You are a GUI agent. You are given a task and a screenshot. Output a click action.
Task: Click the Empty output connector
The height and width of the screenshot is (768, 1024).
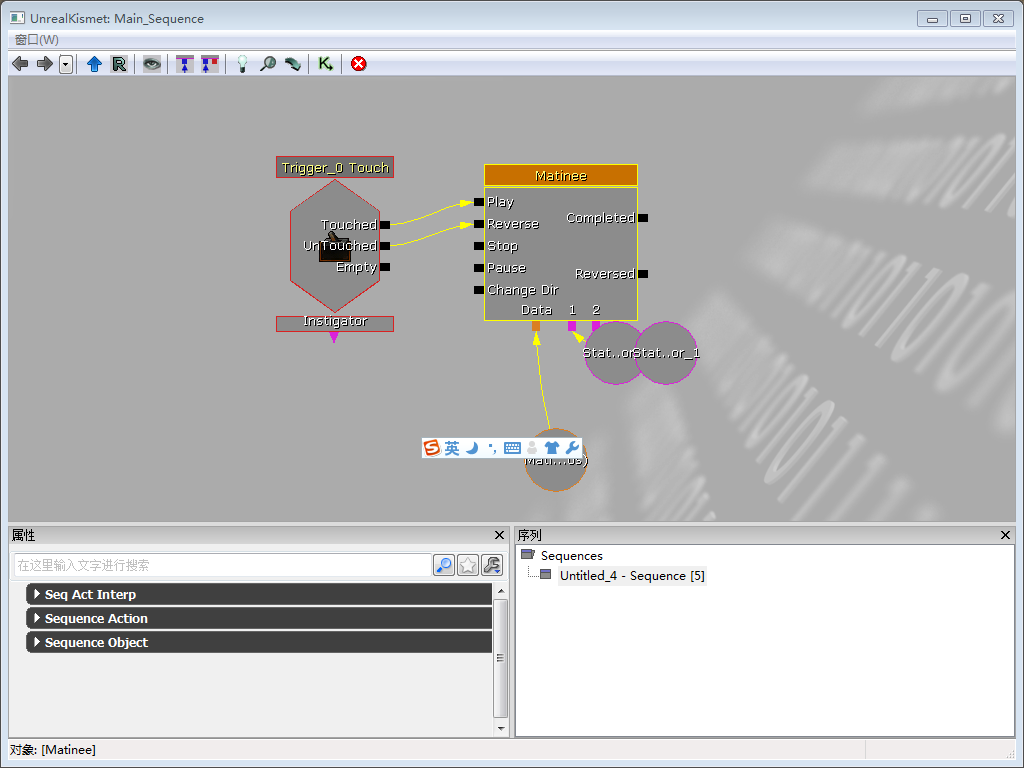[385, 267]
